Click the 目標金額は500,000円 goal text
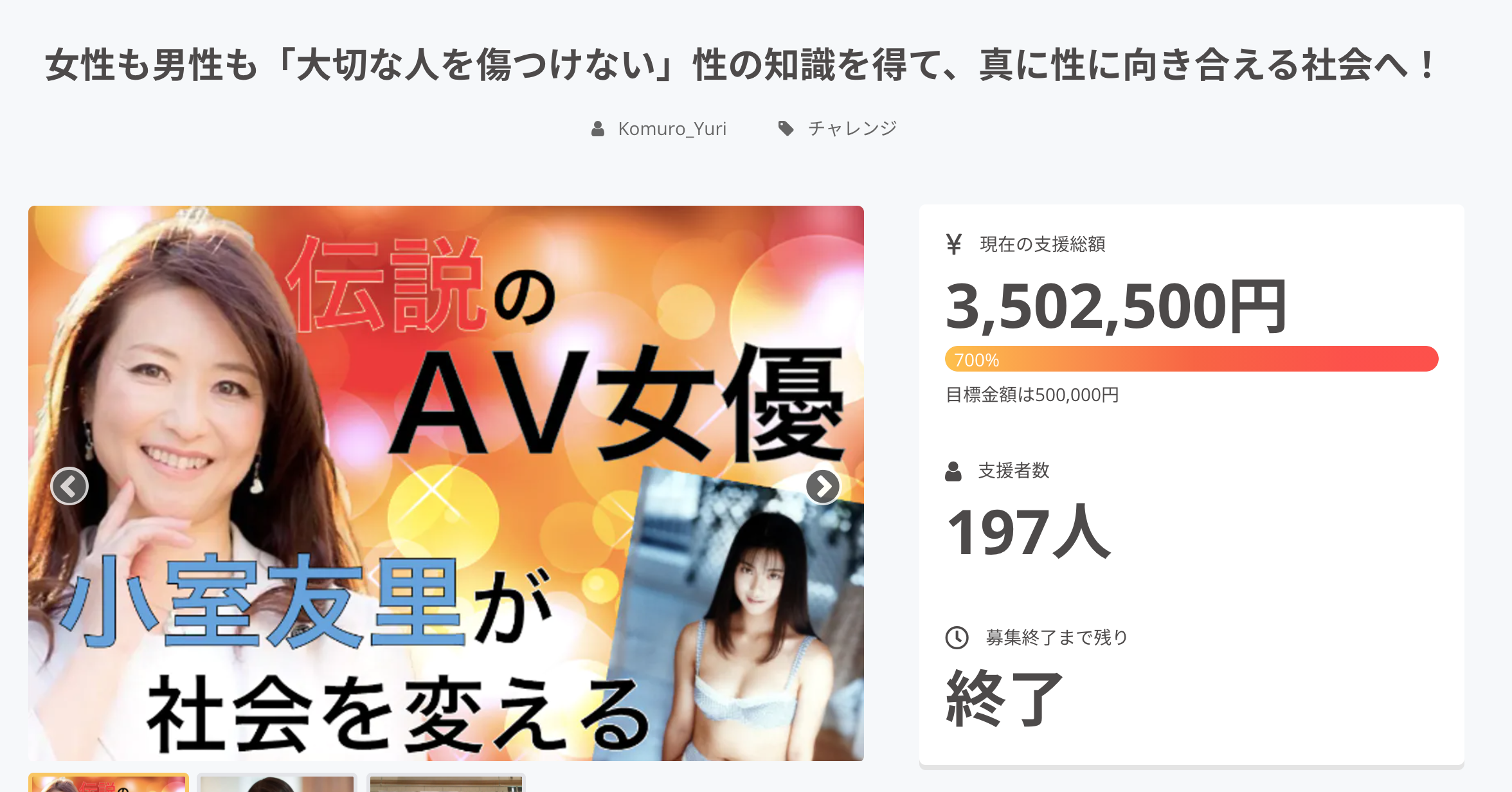The image size is (1512, 792). [1032, 395]
